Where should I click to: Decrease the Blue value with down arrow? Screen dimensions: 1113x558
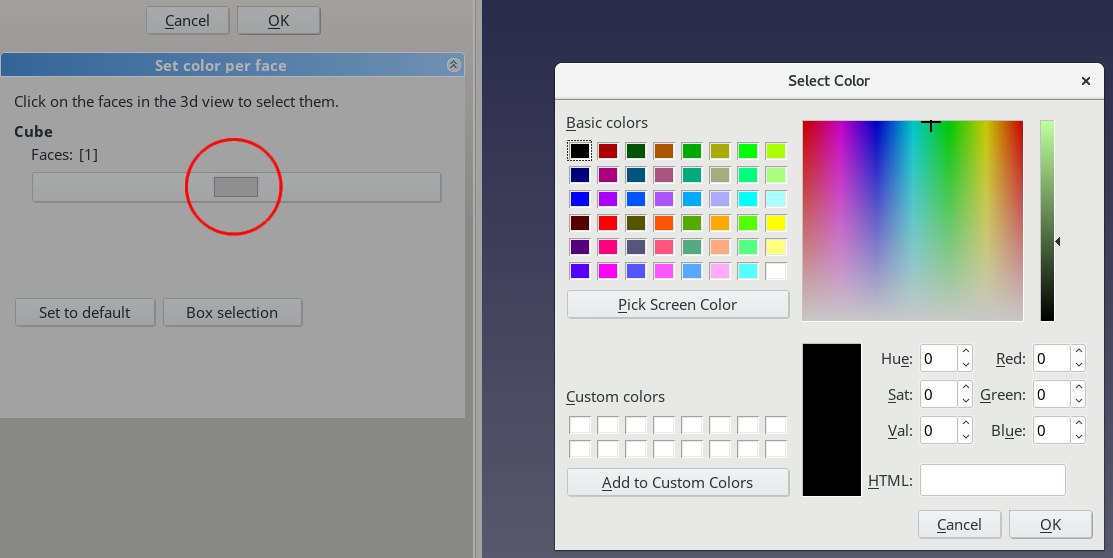[1077, 437]
